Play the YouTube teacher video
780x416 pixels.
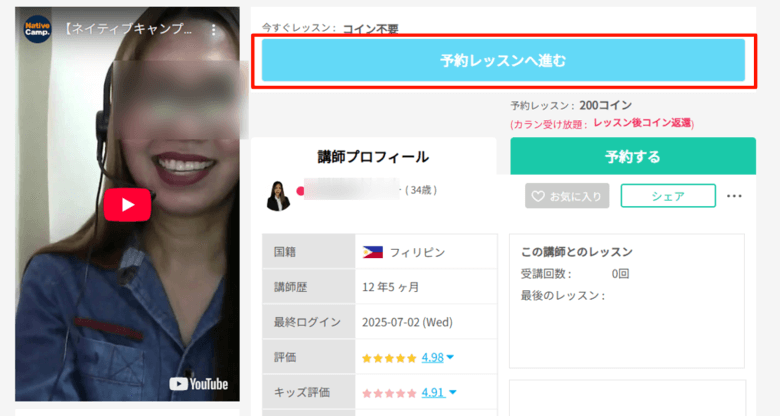tap(127, 205)
